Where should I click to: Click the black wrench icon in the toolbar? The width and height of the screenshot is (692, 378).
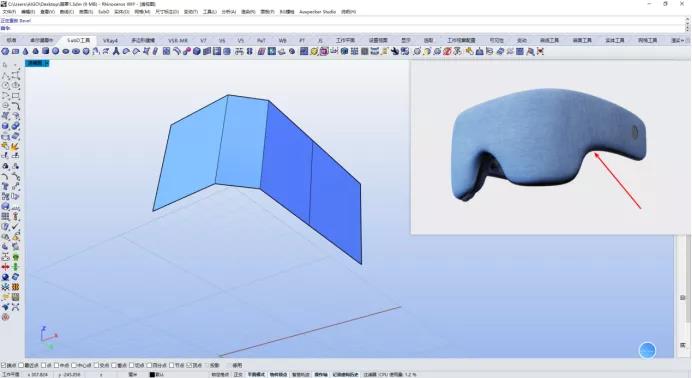[395, 52]
